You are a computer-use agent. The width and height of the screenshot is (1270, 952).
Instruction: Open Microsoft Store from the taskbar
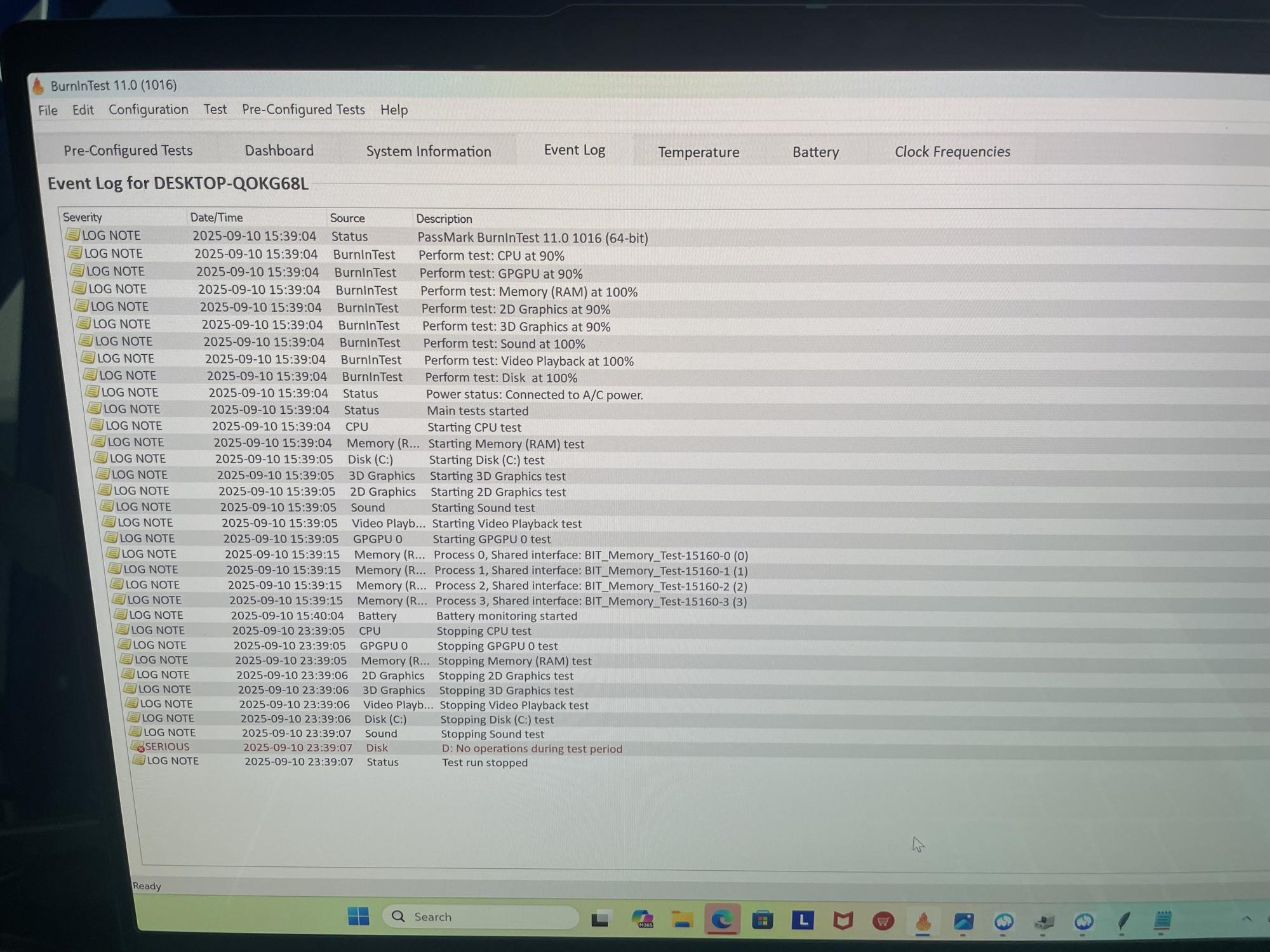point(762,920)
